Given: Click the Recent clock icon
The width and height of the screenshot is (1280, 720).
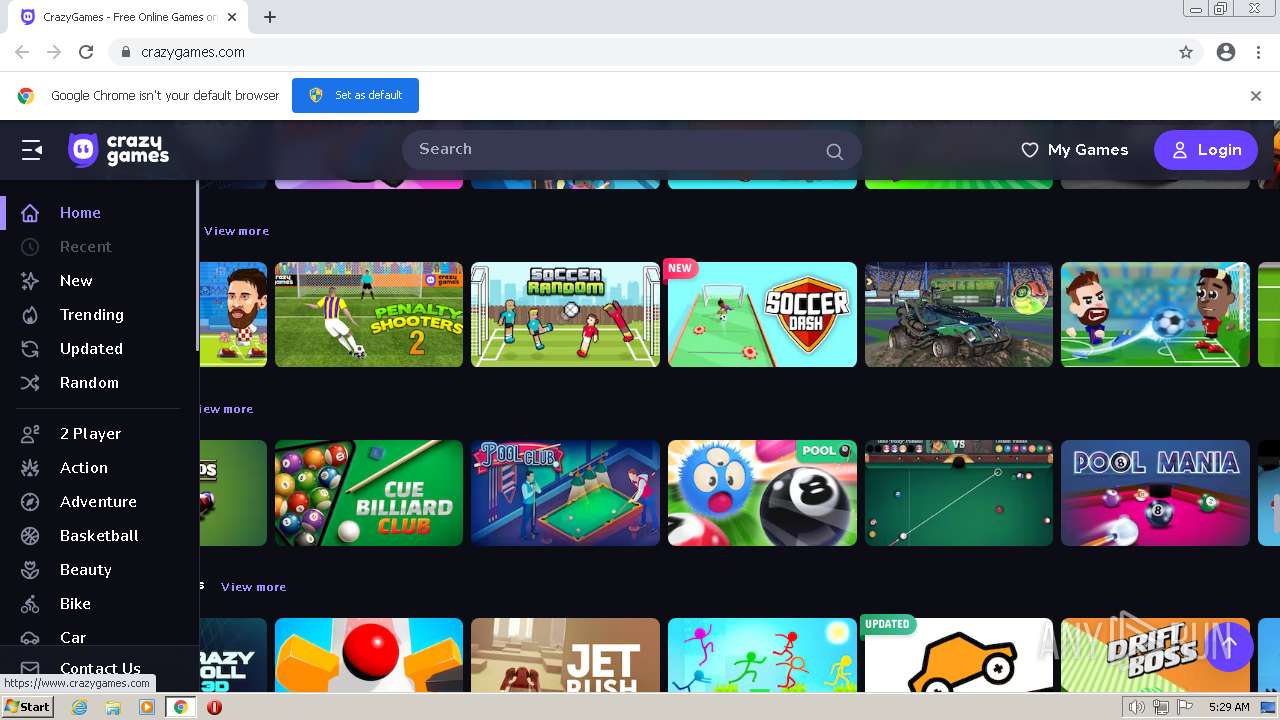Looking at the screenshot, I should 30,247.
